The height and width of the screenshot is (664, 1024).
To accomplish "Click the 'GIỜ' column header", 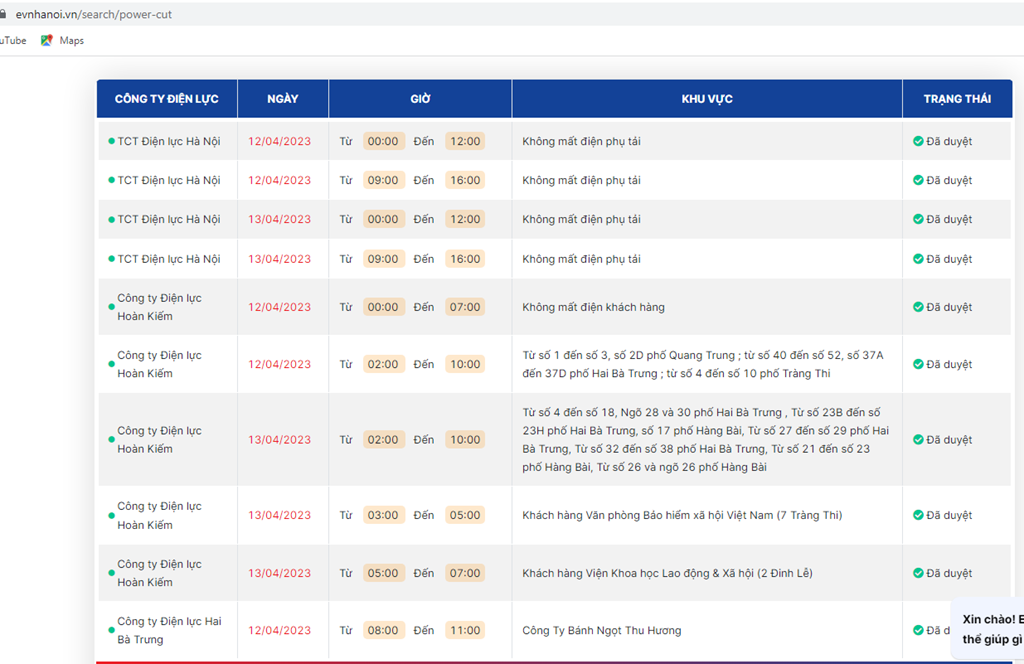I will pyautogui.click(x=421, y=99).
